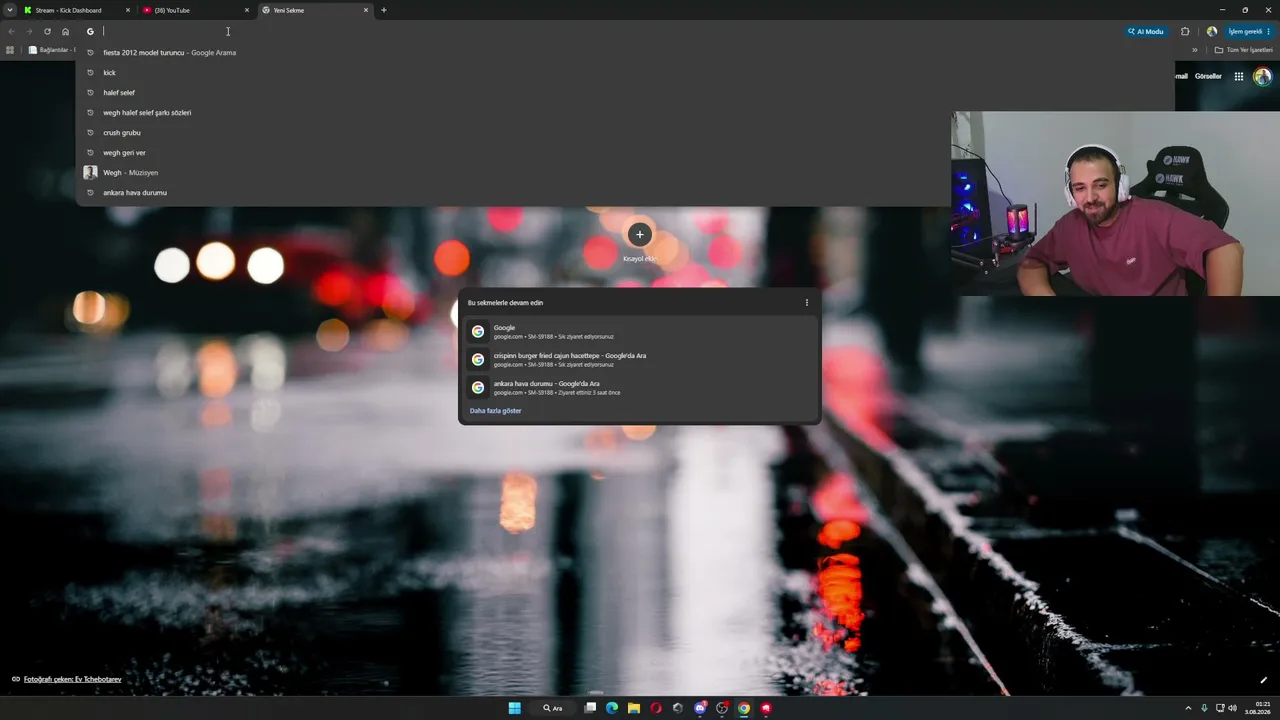Open the taskbar Ara search box
Viewport: 1280px width, 720px height.
coord(553,708)
